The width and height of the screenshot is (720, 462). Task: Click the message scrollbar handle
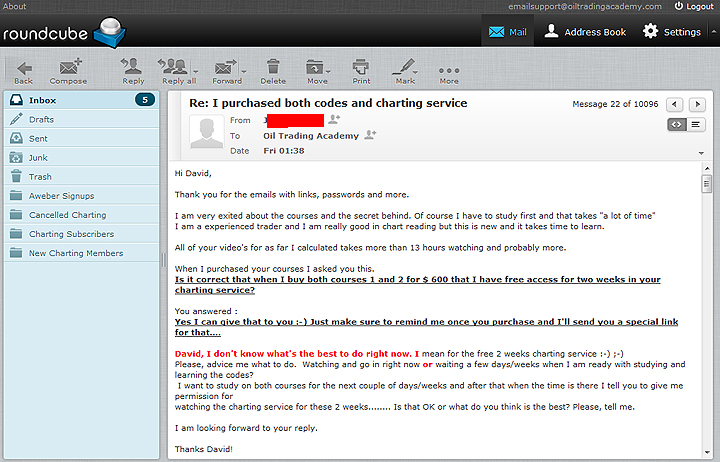pyautogui.click(x=707, y=184)
